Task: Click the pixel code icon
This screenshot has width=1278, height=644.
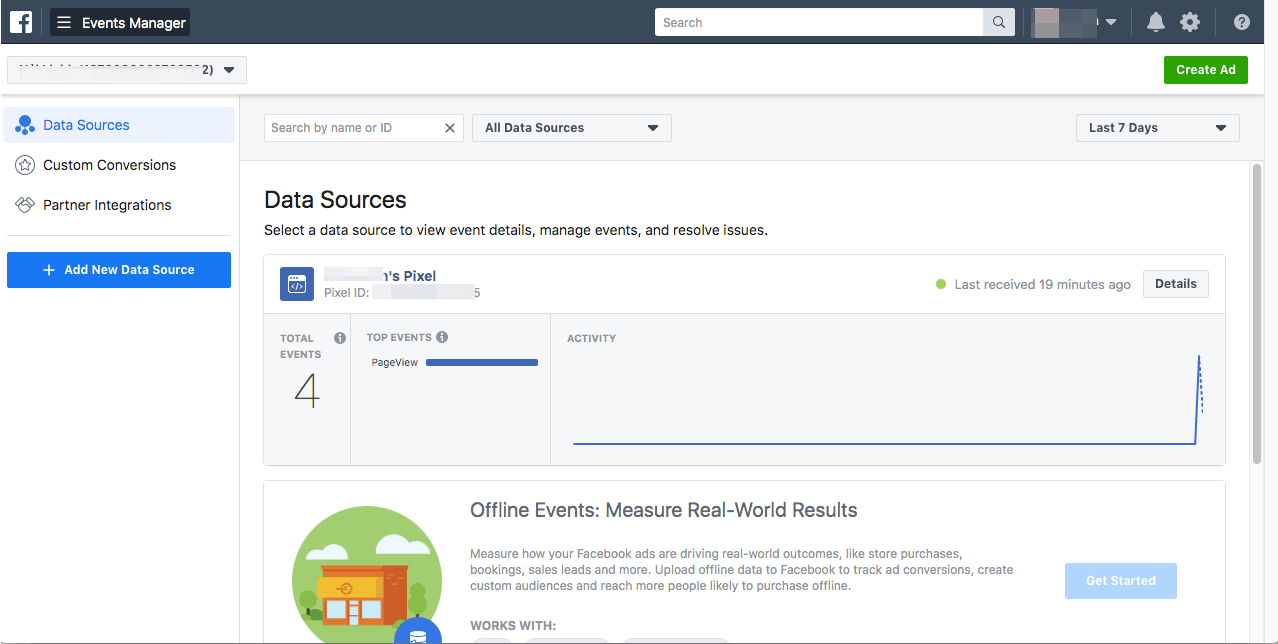Action: [x=297, y=284]
